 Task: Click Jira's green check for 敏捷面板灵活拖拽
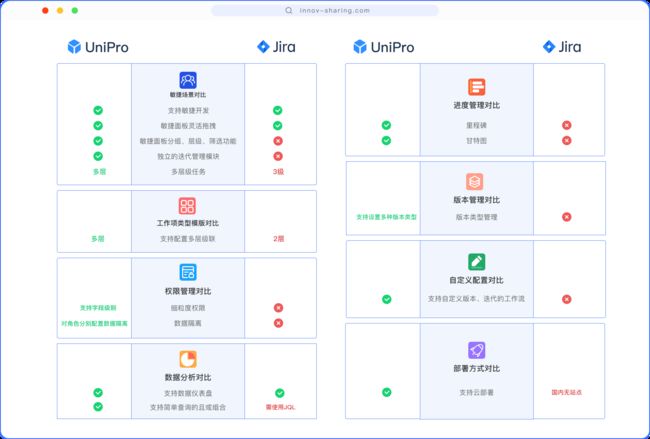tap(278, 126)
